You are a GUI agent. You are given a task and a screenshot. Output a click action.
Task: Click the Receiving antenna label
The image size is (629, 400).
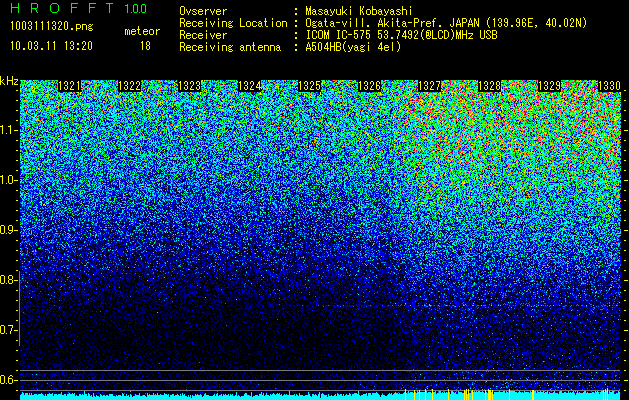click(x=230, y=47)
